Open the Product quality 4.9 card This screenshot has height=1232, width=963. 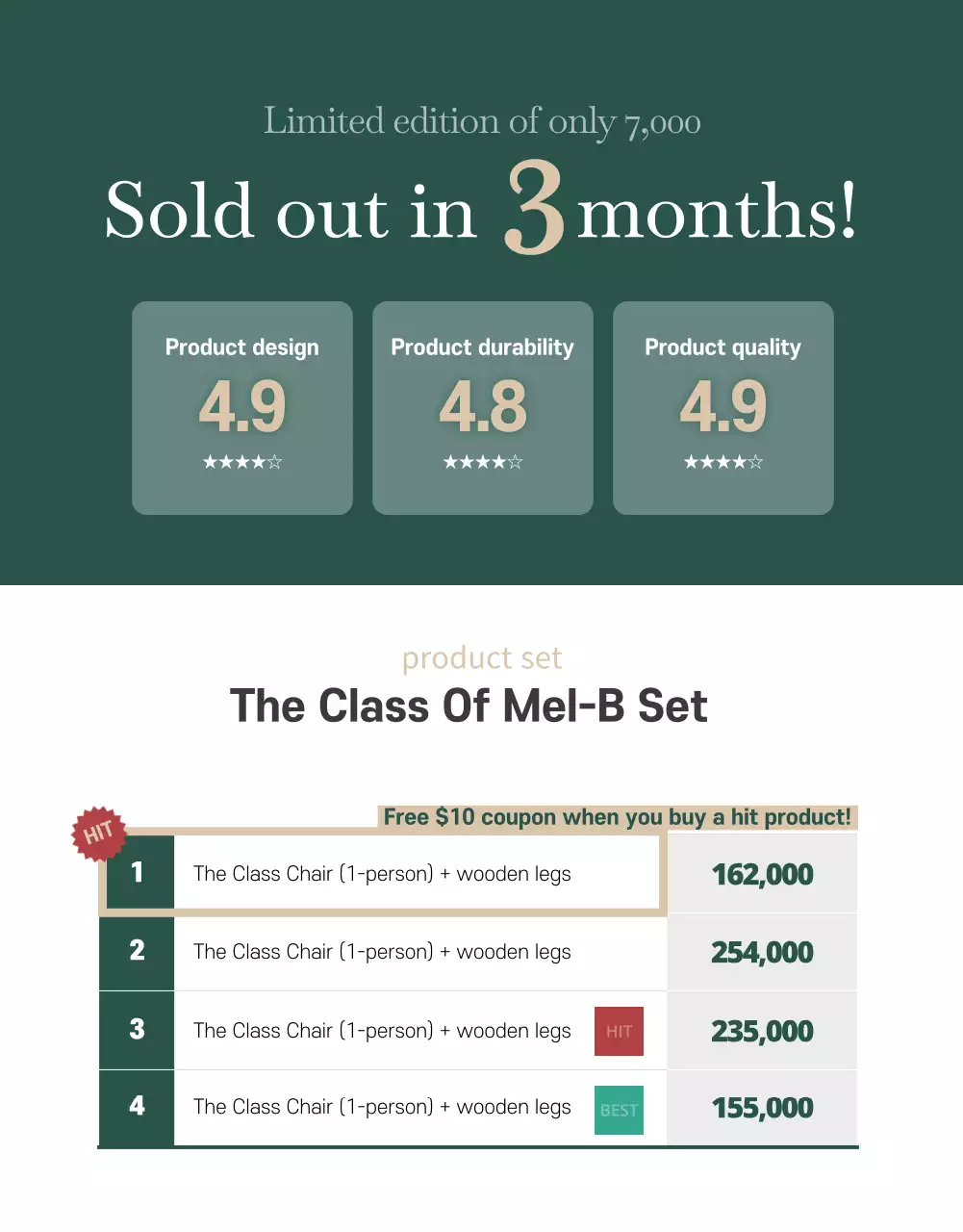723,407
